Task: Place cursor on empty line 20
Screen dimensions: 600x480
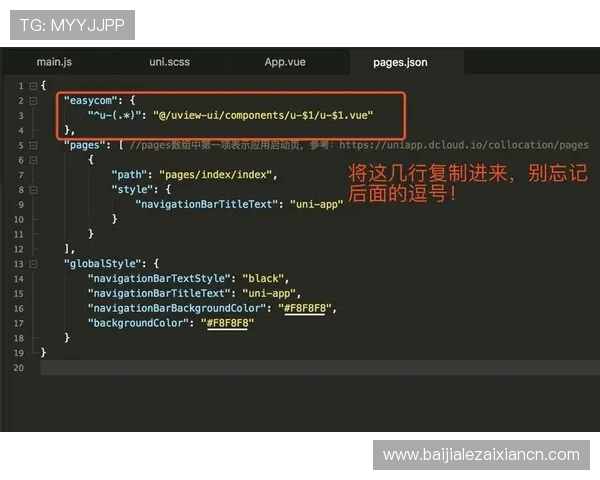Action: 300,368
